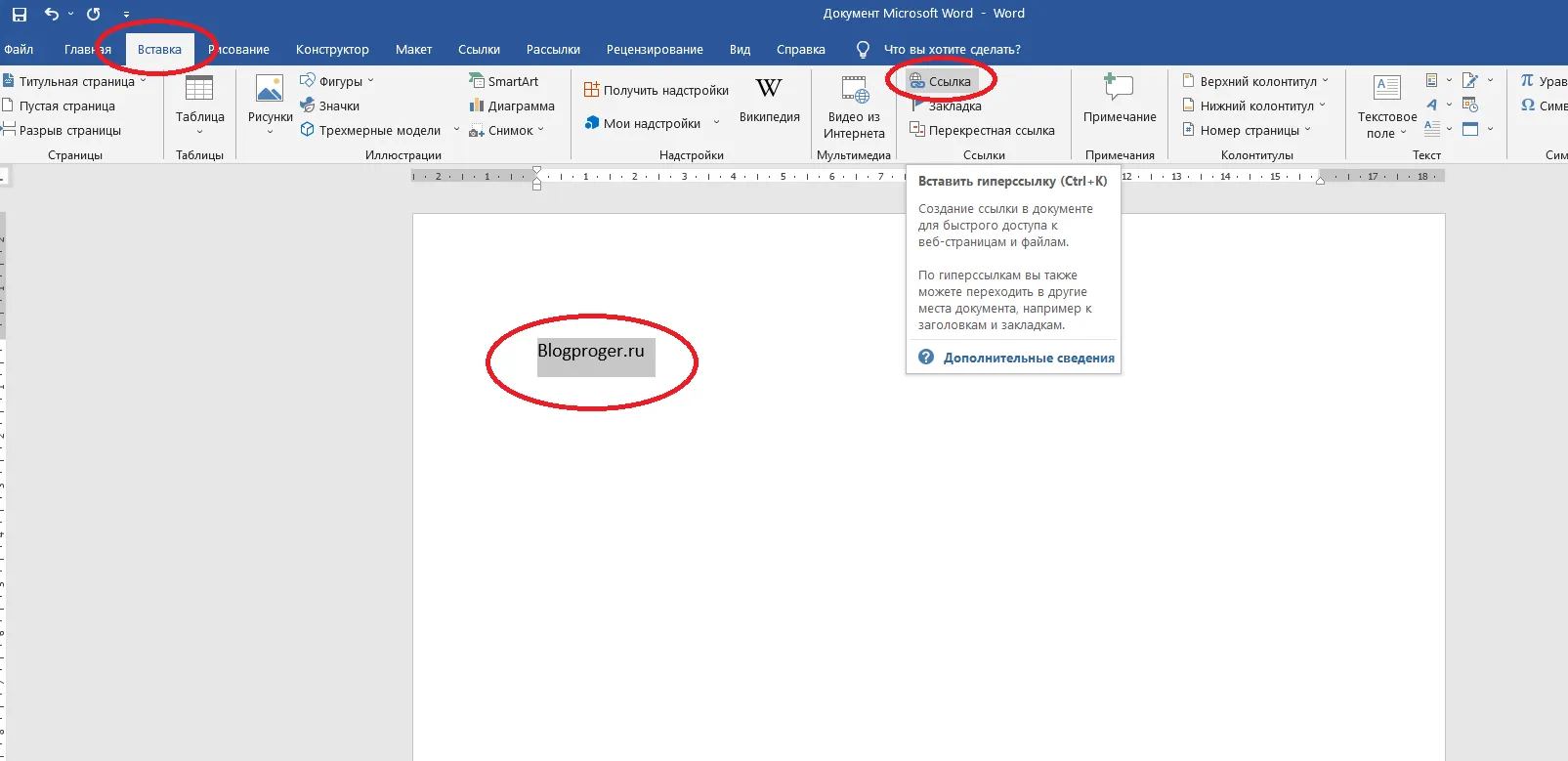Insert icons using Значки
The height and width of the screenshot is (761, 1568).
tap(329, 106)
